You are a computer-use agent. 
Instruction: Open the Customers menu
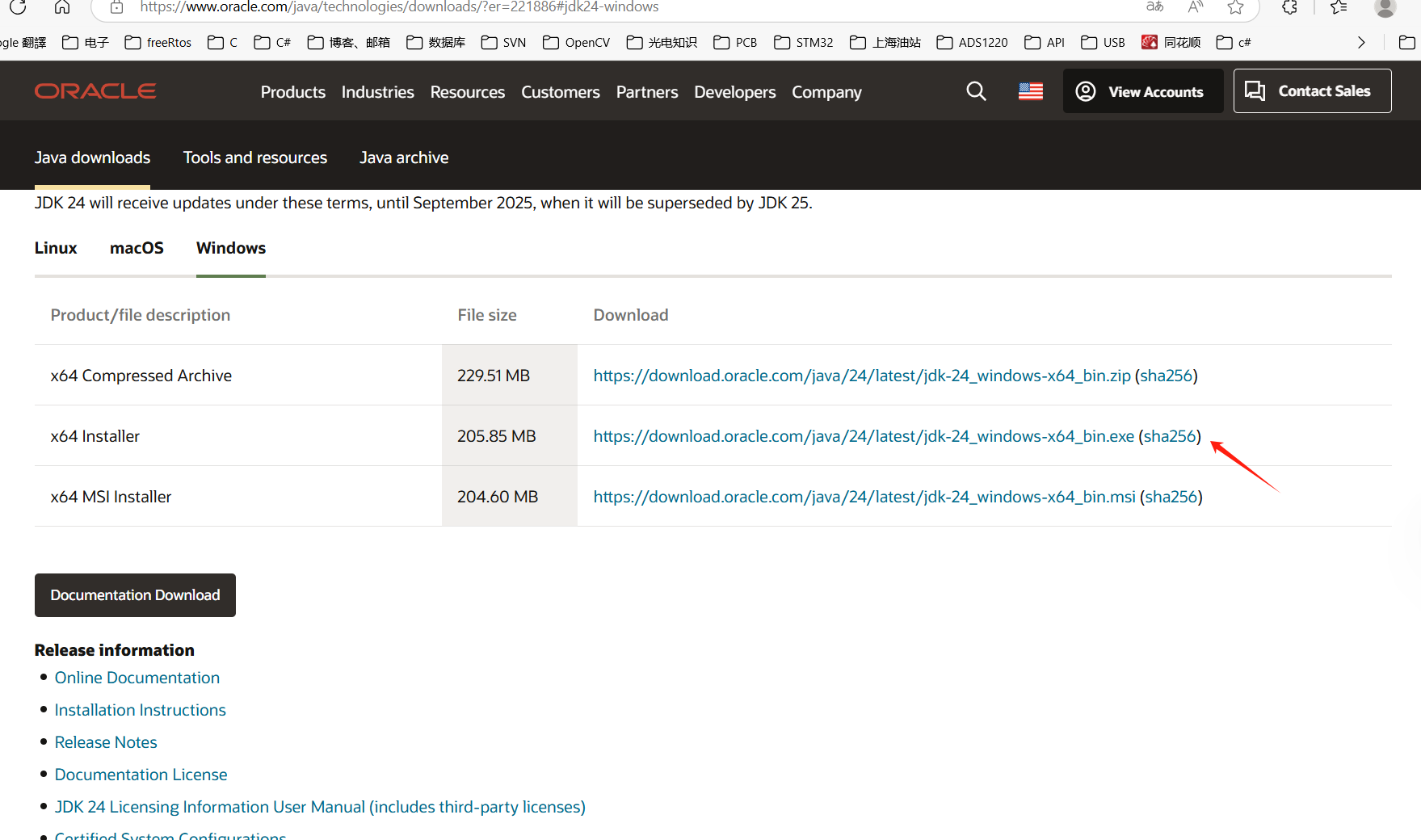(x=561, y=92)
